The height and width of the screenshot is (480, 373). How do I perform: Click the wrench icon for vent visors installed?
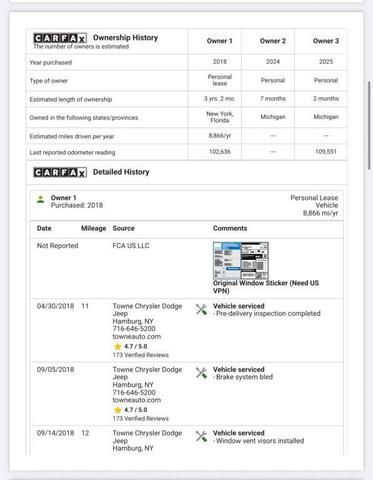tap(201, 437)
